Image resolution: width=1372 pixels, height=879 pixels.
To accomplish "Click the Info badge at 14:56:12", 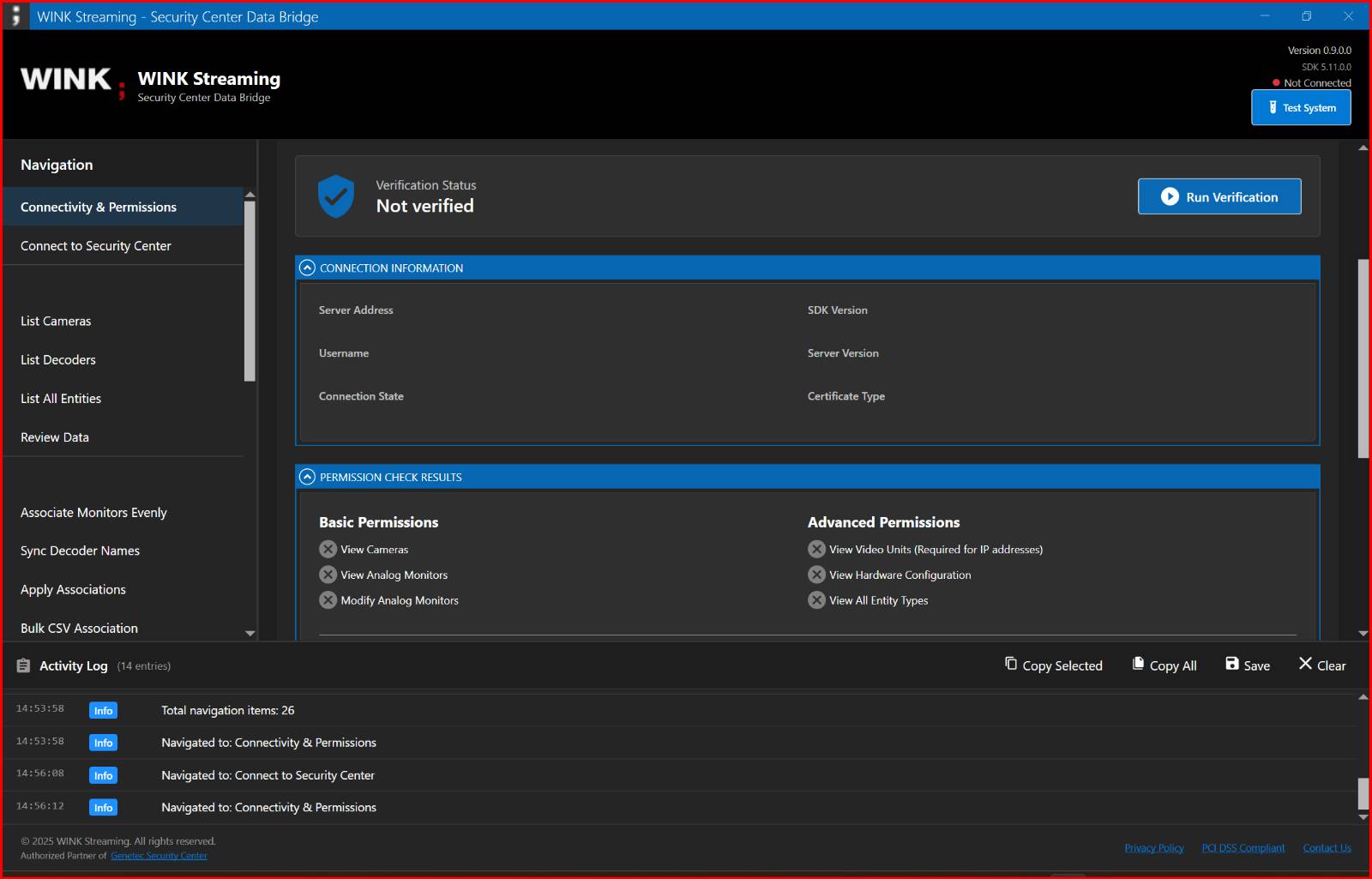I will 103,808.
